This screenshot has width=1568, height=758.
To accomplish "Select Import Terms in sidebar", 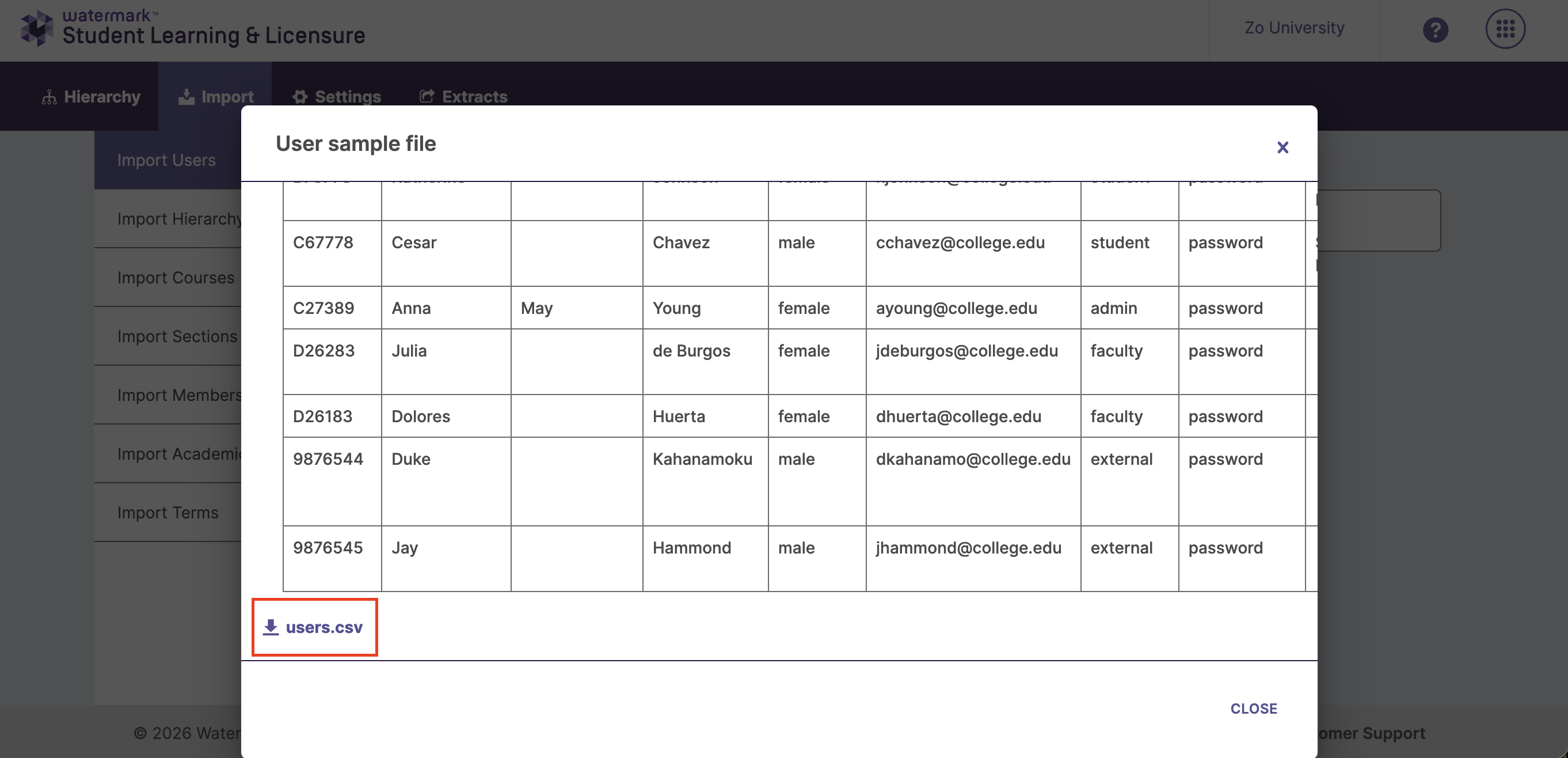I will (x=168, y=513).
